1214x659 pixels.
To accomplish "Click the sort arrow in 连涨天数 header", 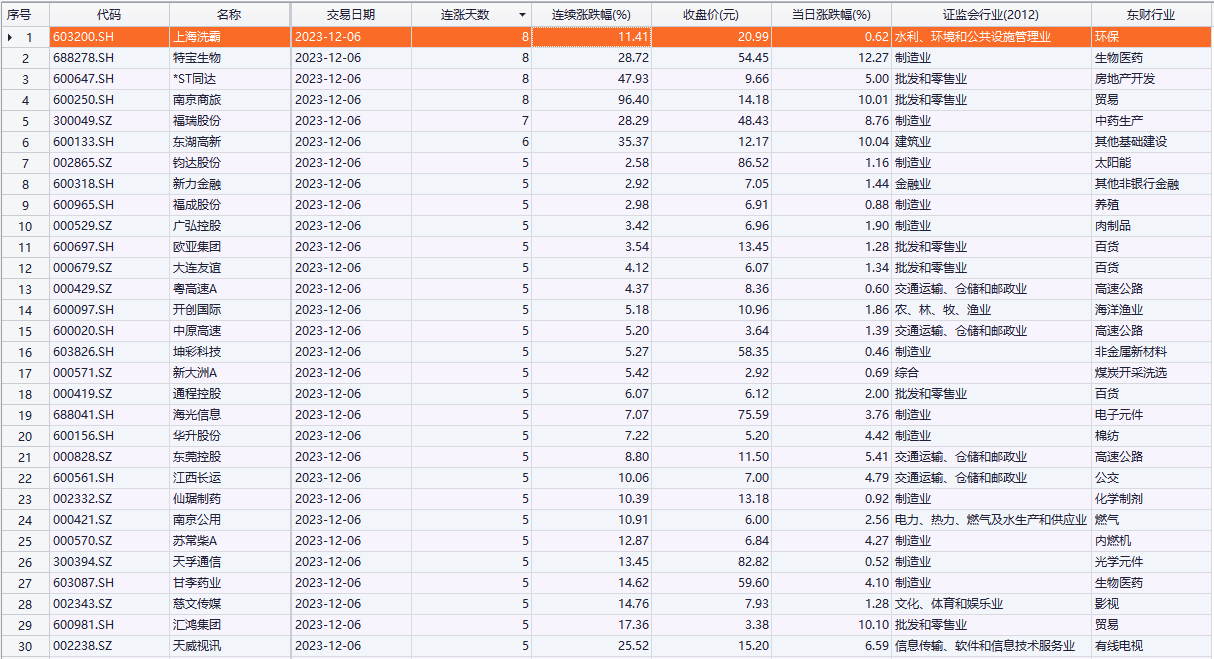I will point(522,15).
